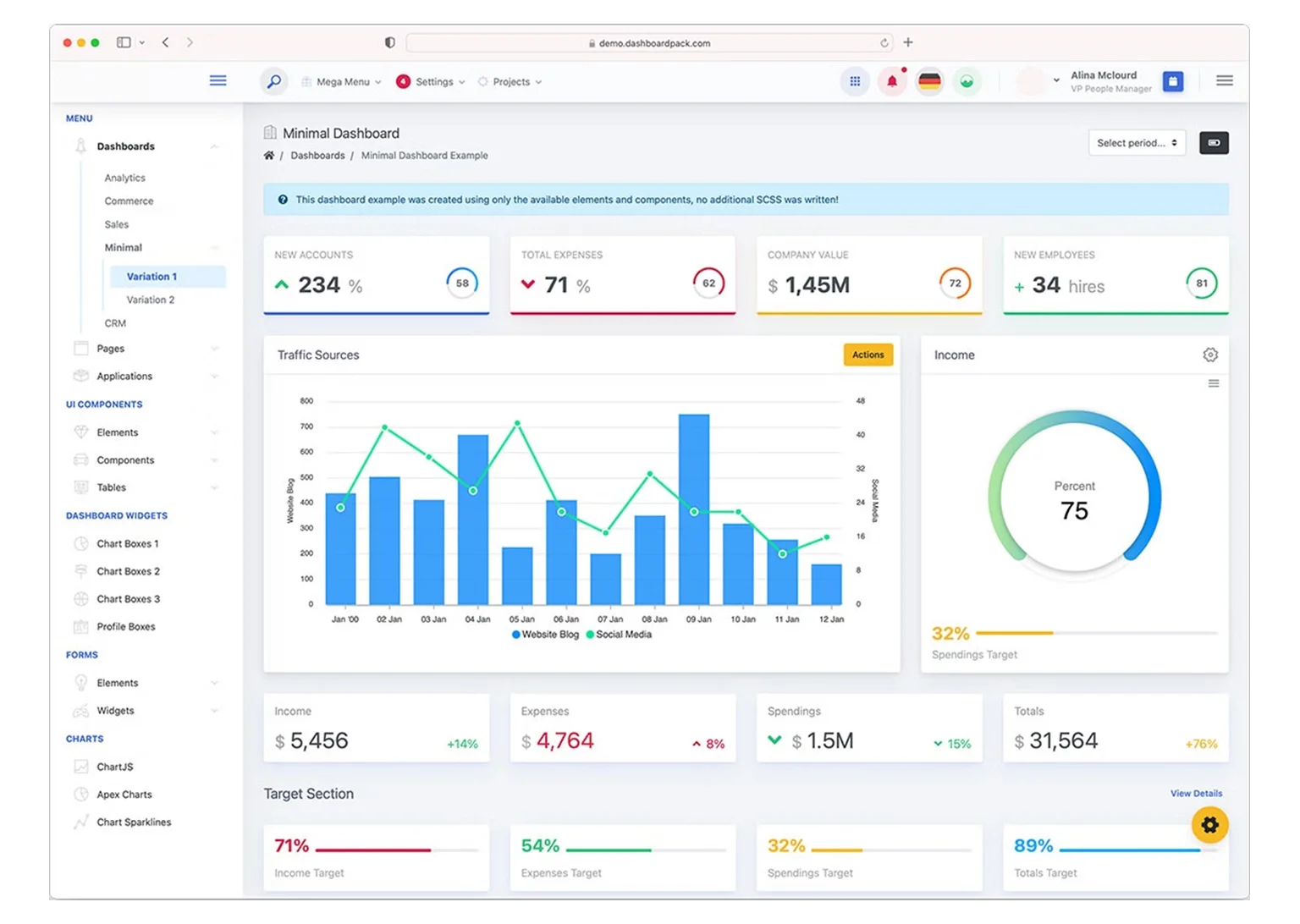Toggle the right drawer hamburger icon
The height and width of the screenshot is (924, 1300).
coord(1224,81)
